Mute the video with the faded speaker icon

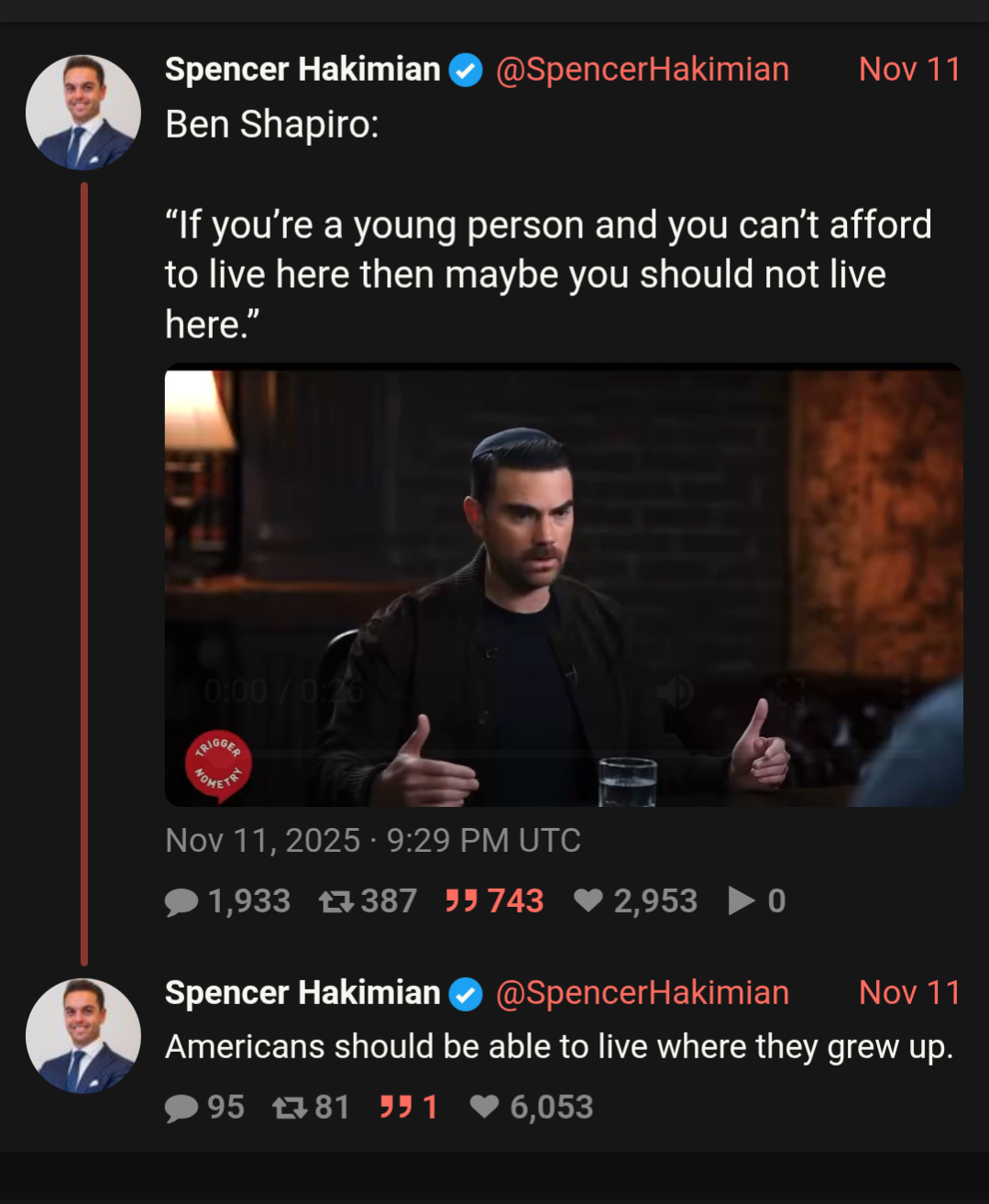[675, 691]
